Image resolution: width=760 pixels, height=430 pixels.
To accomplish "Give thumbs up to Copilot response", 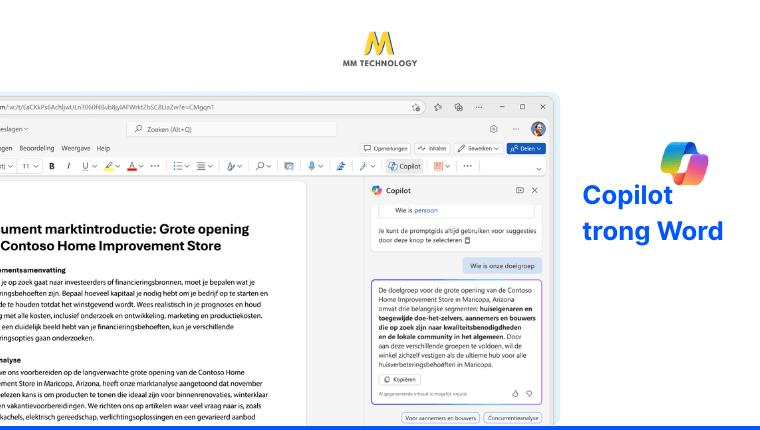I will (515, 394).
